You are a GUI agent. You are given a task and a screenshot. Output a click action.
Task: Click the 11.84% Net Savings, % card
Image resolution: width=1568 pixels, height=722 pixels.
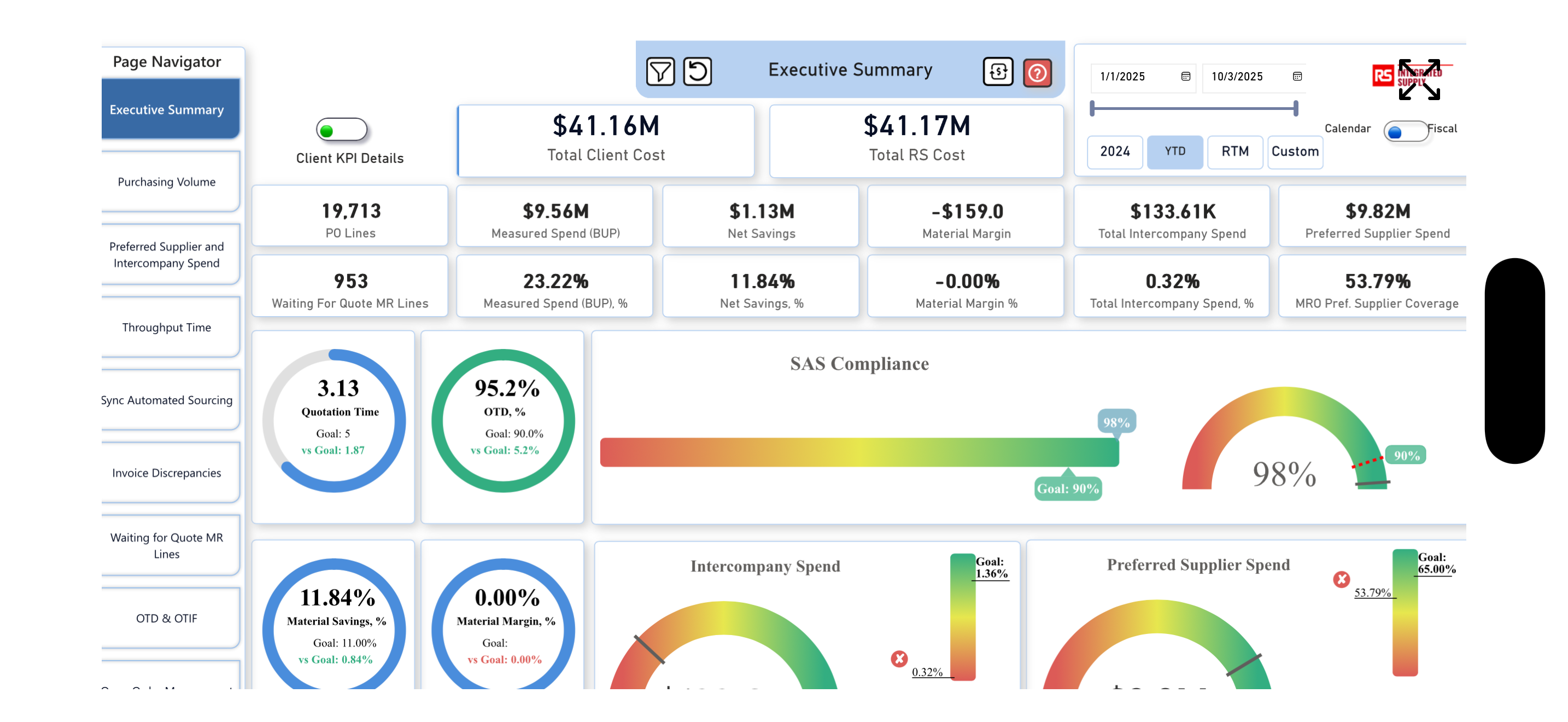[x=761, y=286]
